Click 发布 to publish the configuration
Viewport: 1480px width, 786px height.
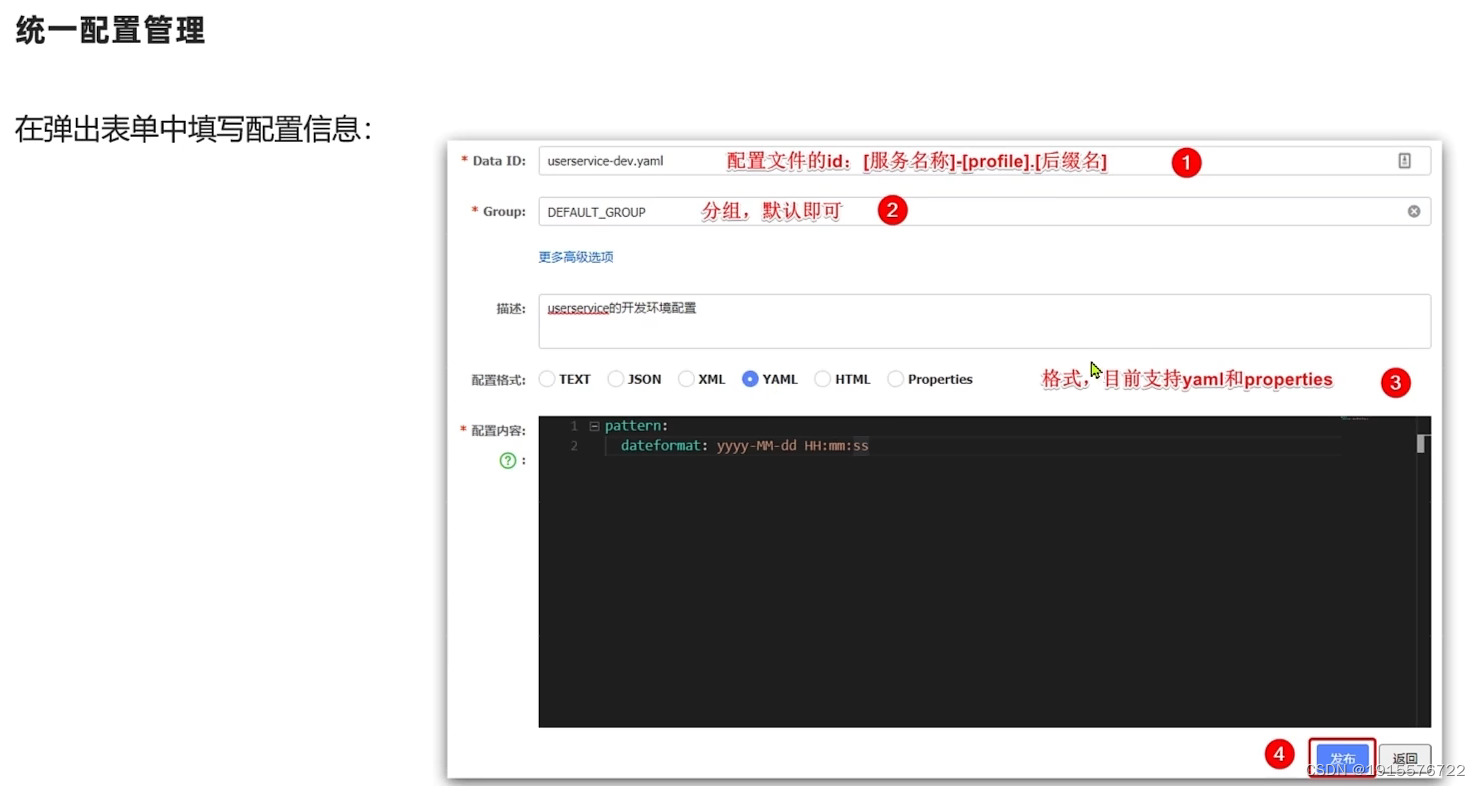tap(1341, 758)
